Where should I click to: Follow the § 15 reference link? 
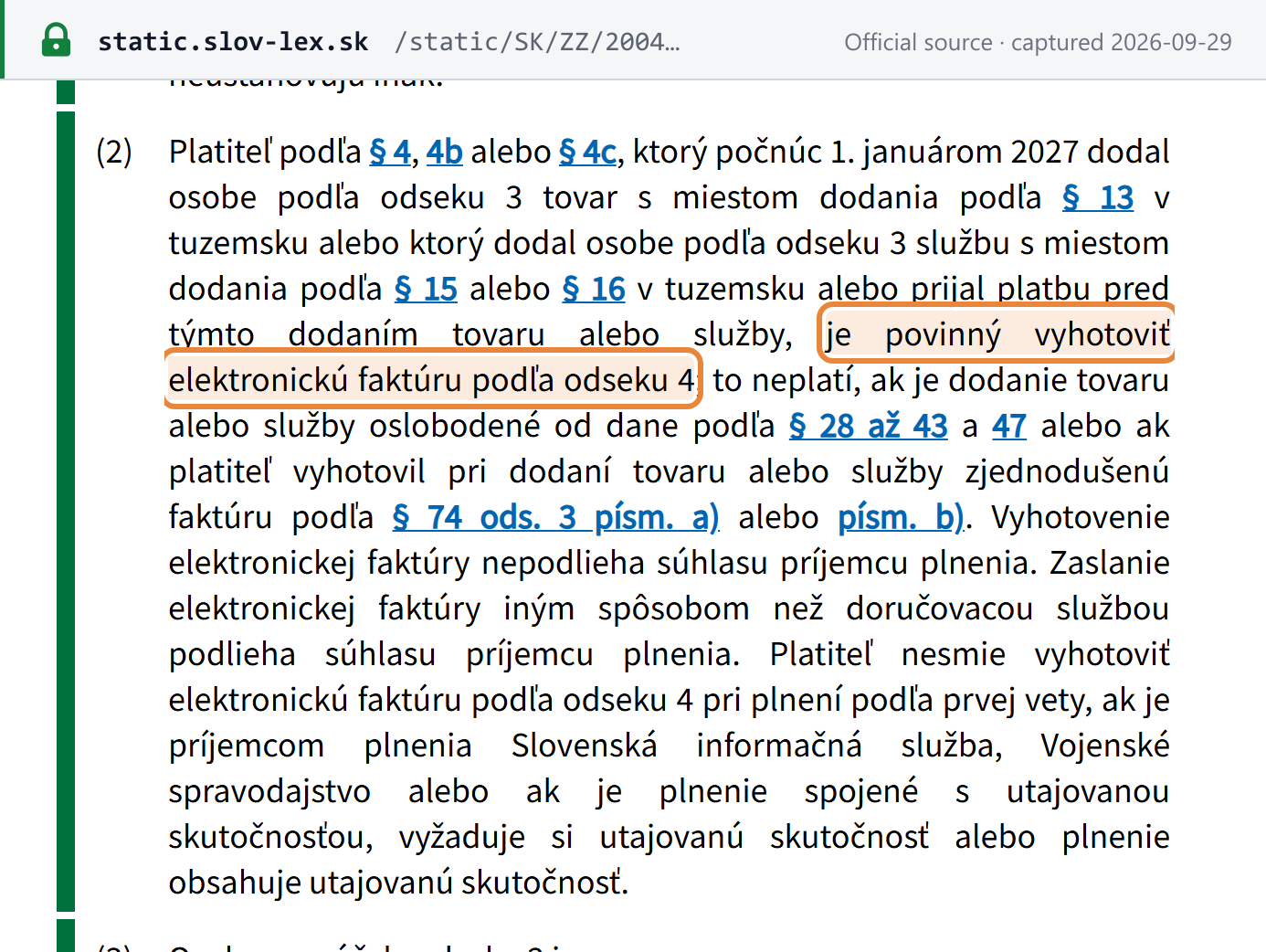tap(426, 289)
